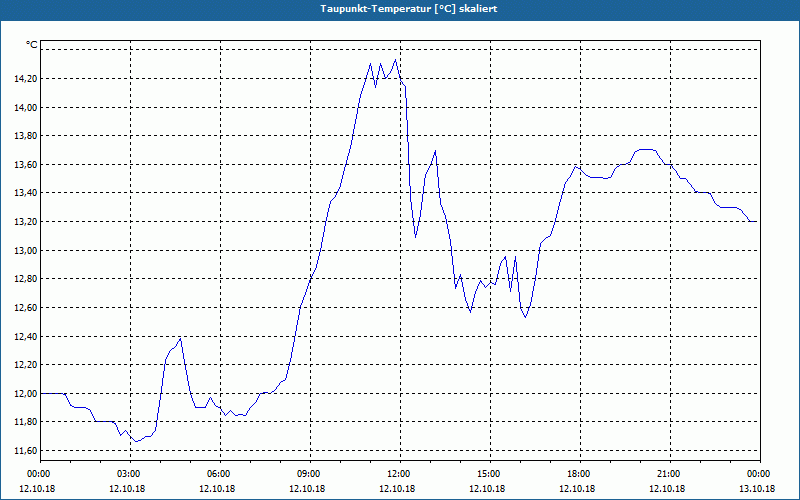The width and height of the screenshot is (800, 500).
Task: Select the 13,20 y-axis value
Action: click(x=26, y=222)
